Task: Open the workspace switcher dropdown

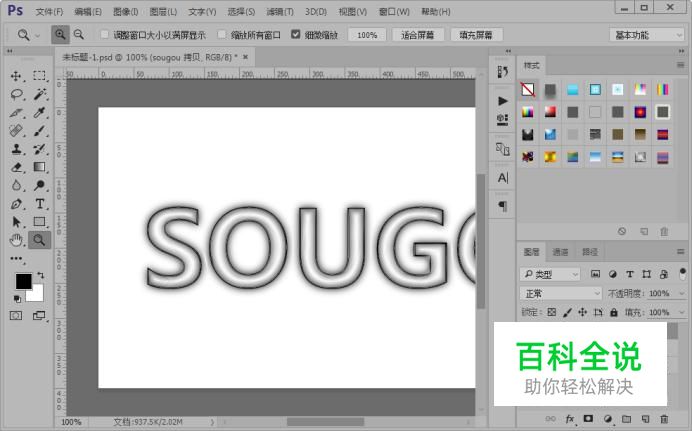Action: point(647,35)
